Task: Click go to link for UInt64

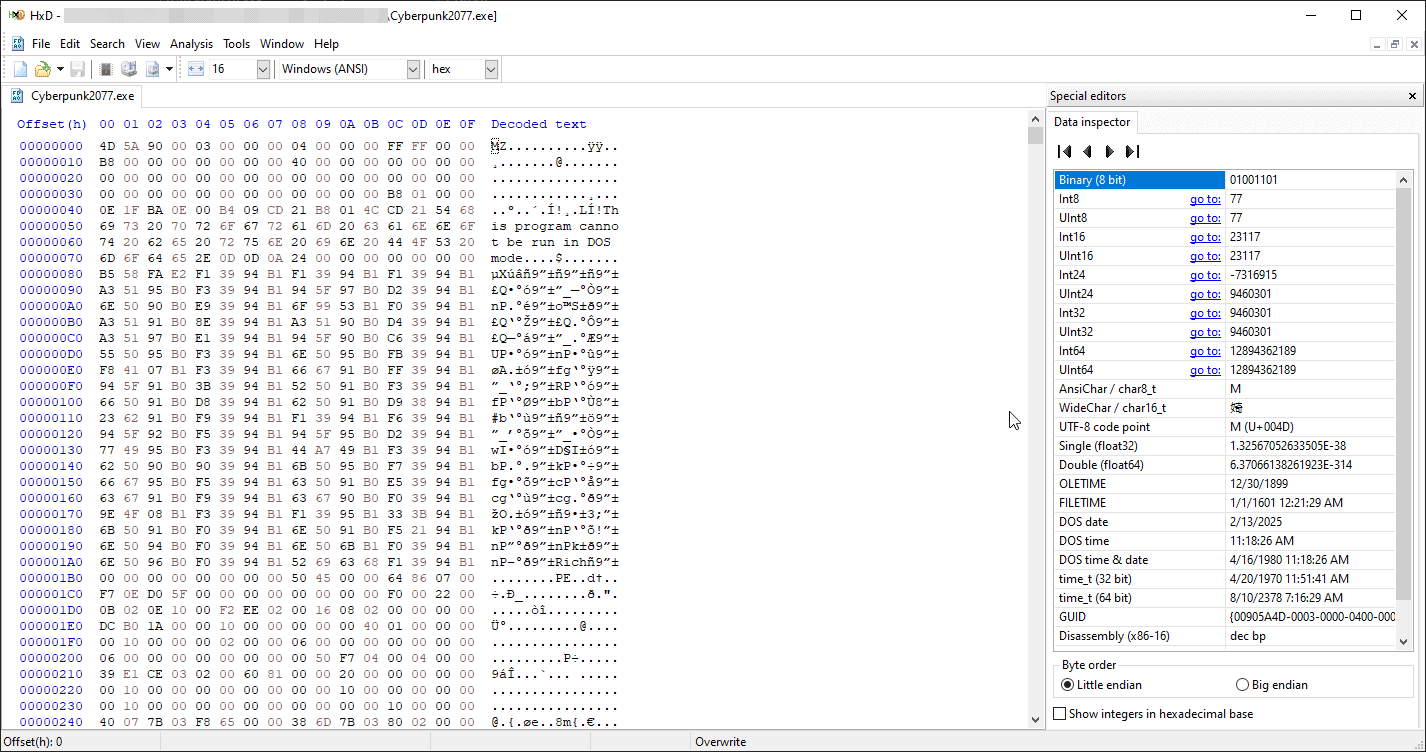Action: pos(1205,370)
